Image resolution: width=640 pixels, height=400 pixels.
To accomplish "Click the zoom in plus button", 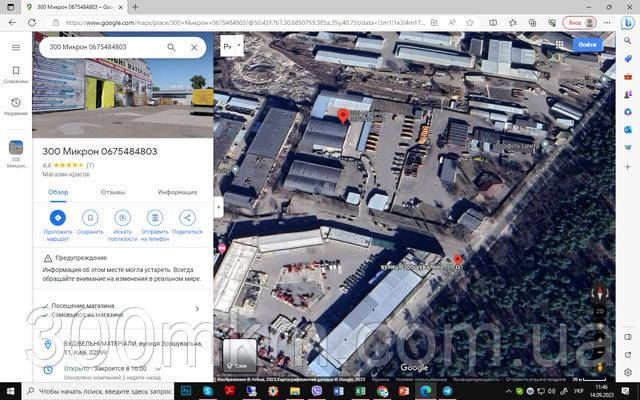I will (x=600, y=340).
